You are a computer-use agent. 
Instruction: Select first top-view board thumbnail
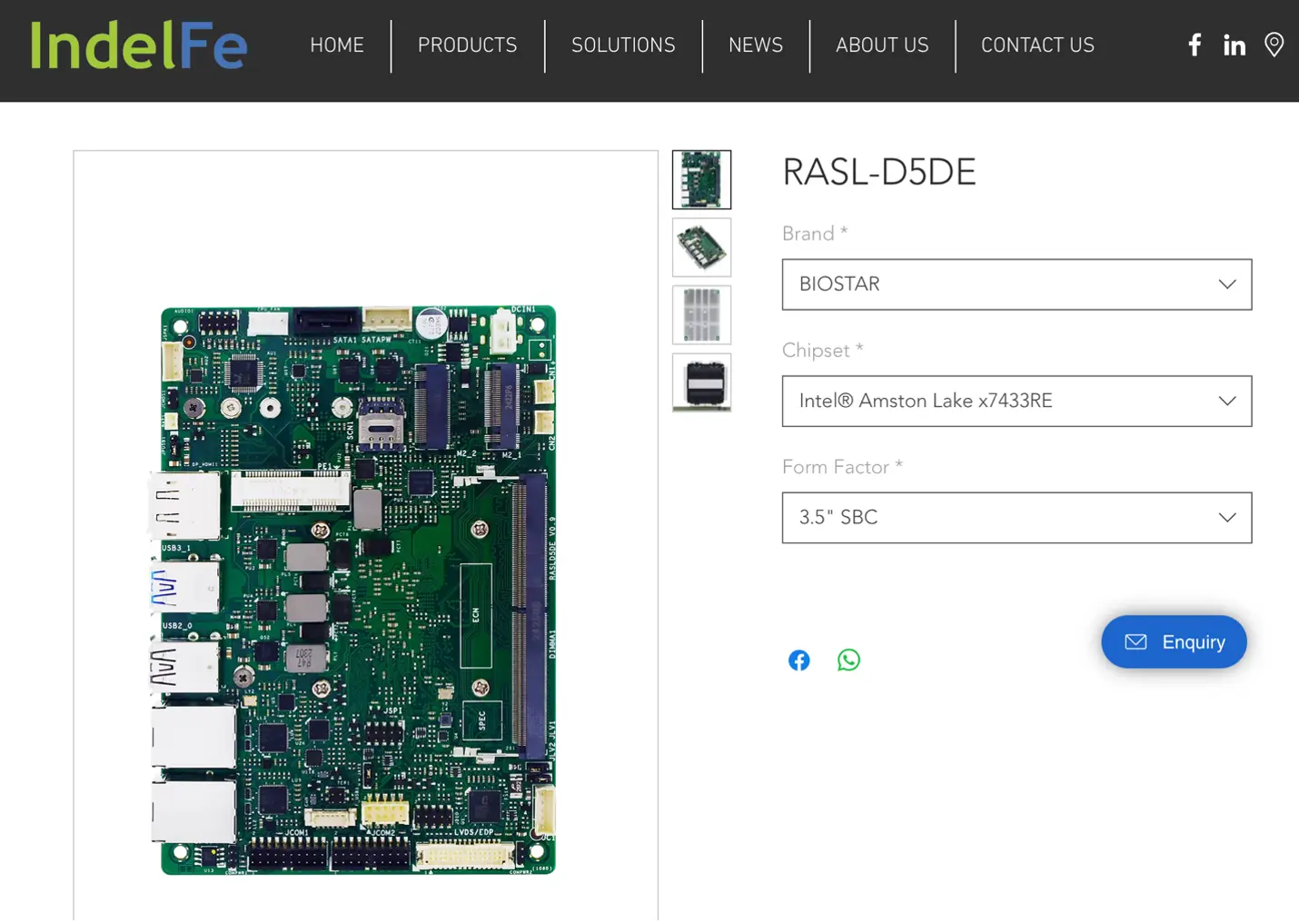point(701,180)
